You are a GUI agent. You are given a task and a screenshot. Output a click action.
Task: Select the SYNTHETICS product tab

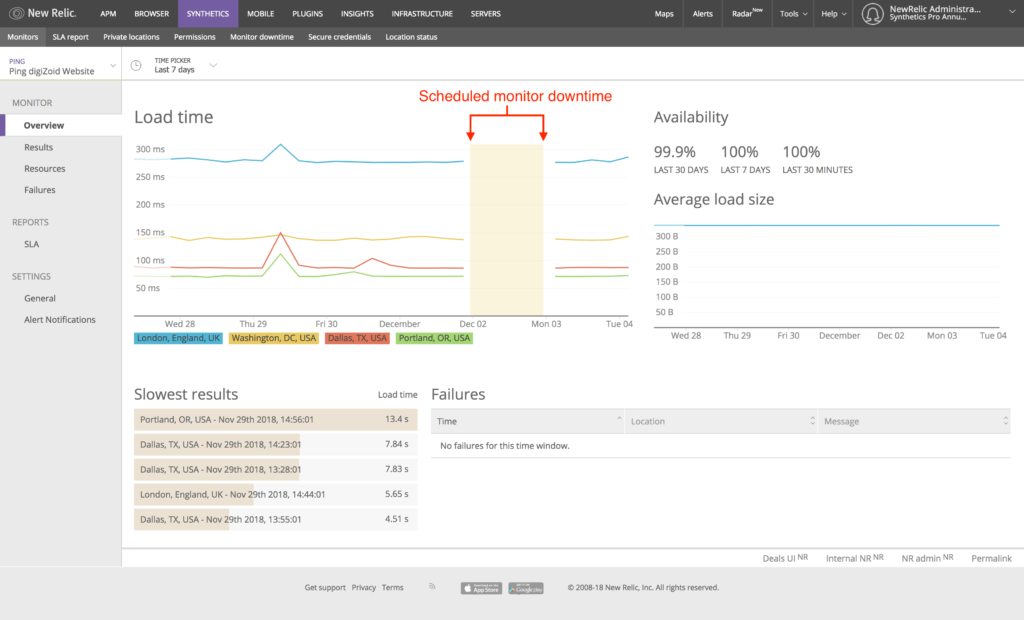pyautogui.click(x=208, y=14)
